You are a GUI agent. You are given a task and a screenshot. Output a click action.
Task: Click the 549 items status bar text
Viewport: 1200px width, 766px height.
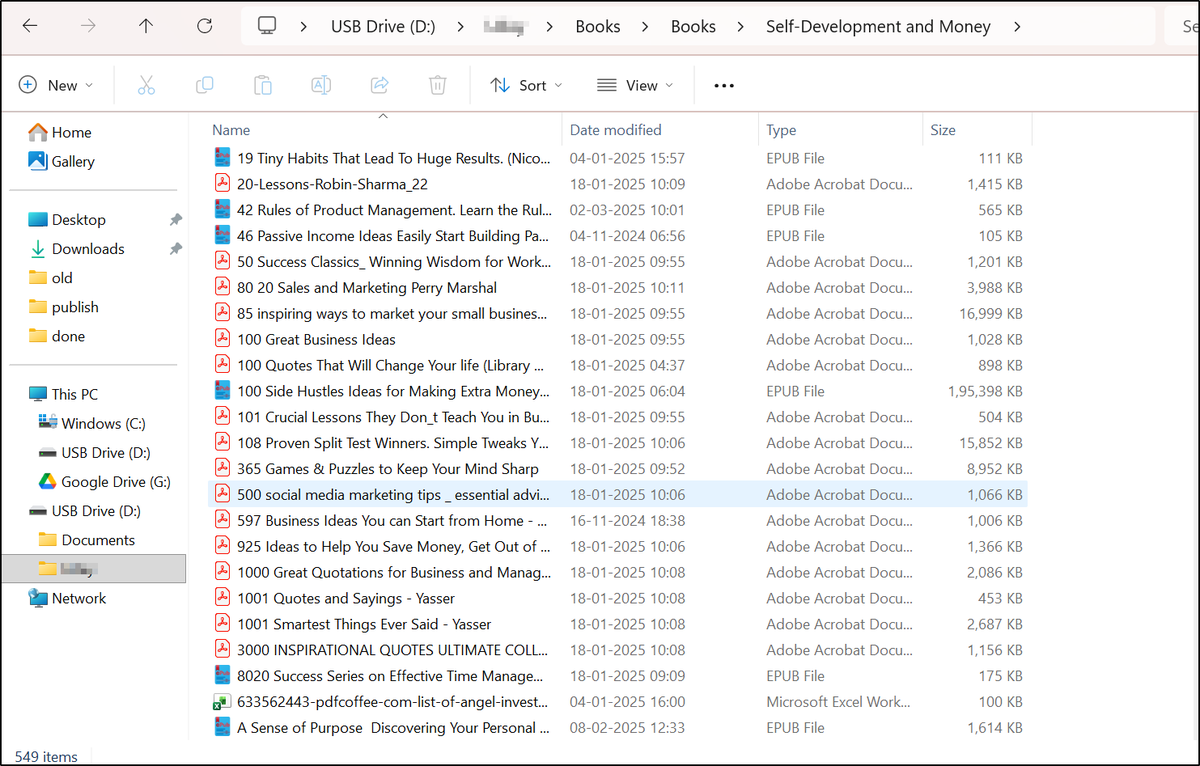click(46, 757)
